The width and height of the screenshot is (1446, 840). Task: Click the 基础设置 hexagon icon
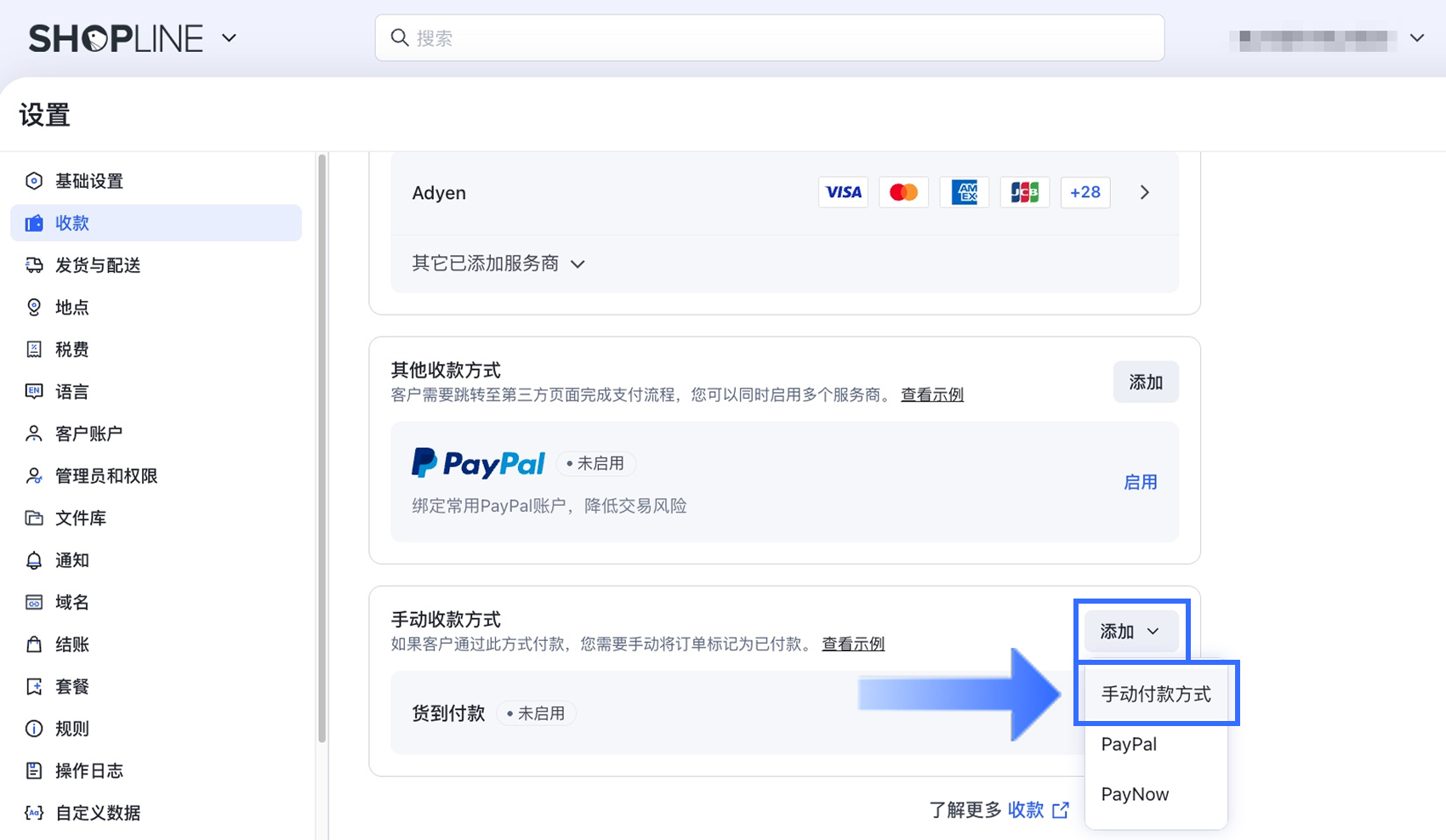(x=34, y=180)
